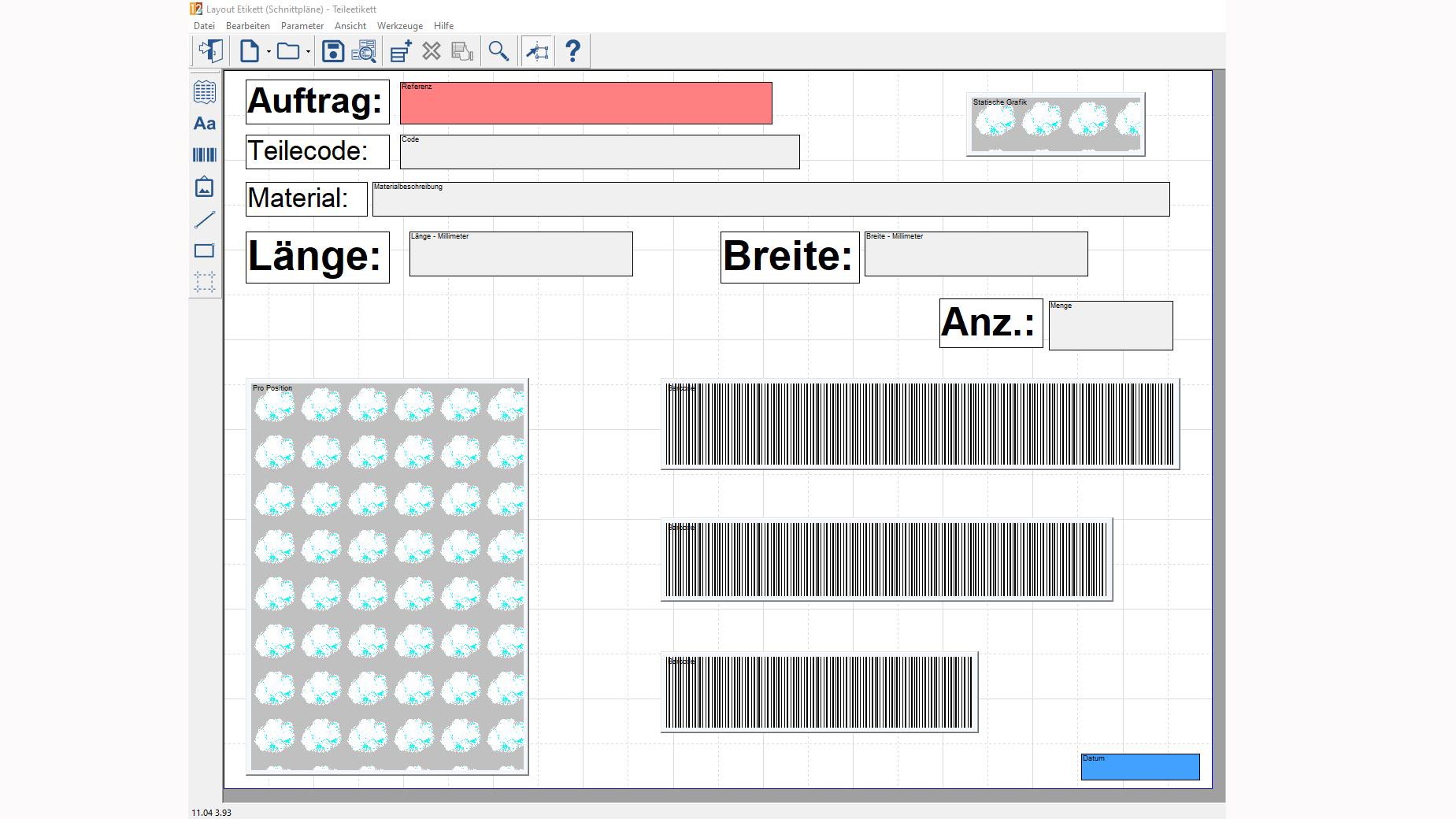
Task: Select the red Referenz field
Action: [x=586, y=103]
